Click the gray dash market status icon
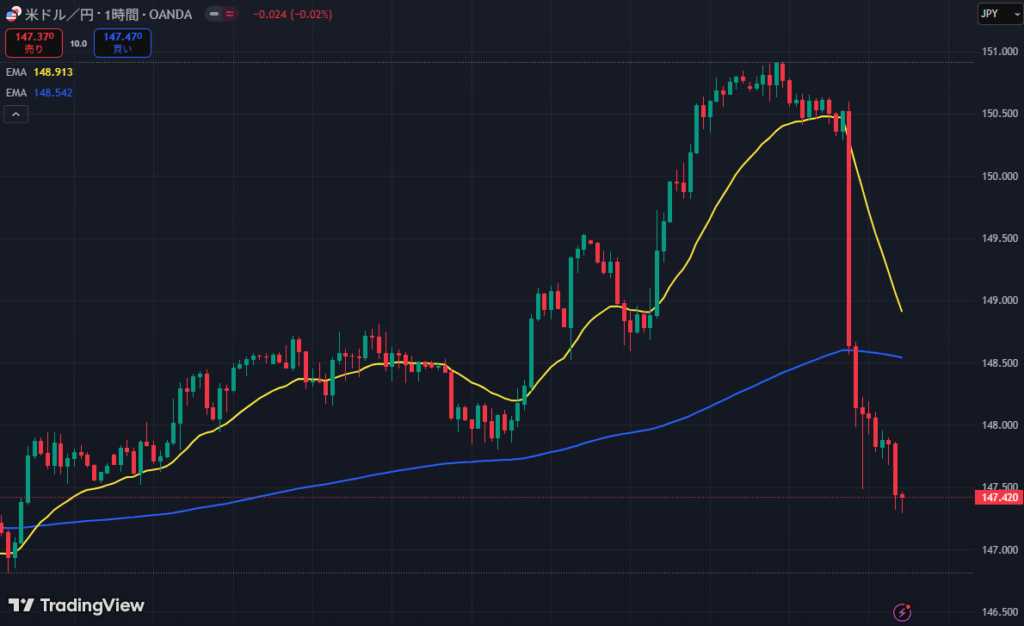 pos(215,15)
